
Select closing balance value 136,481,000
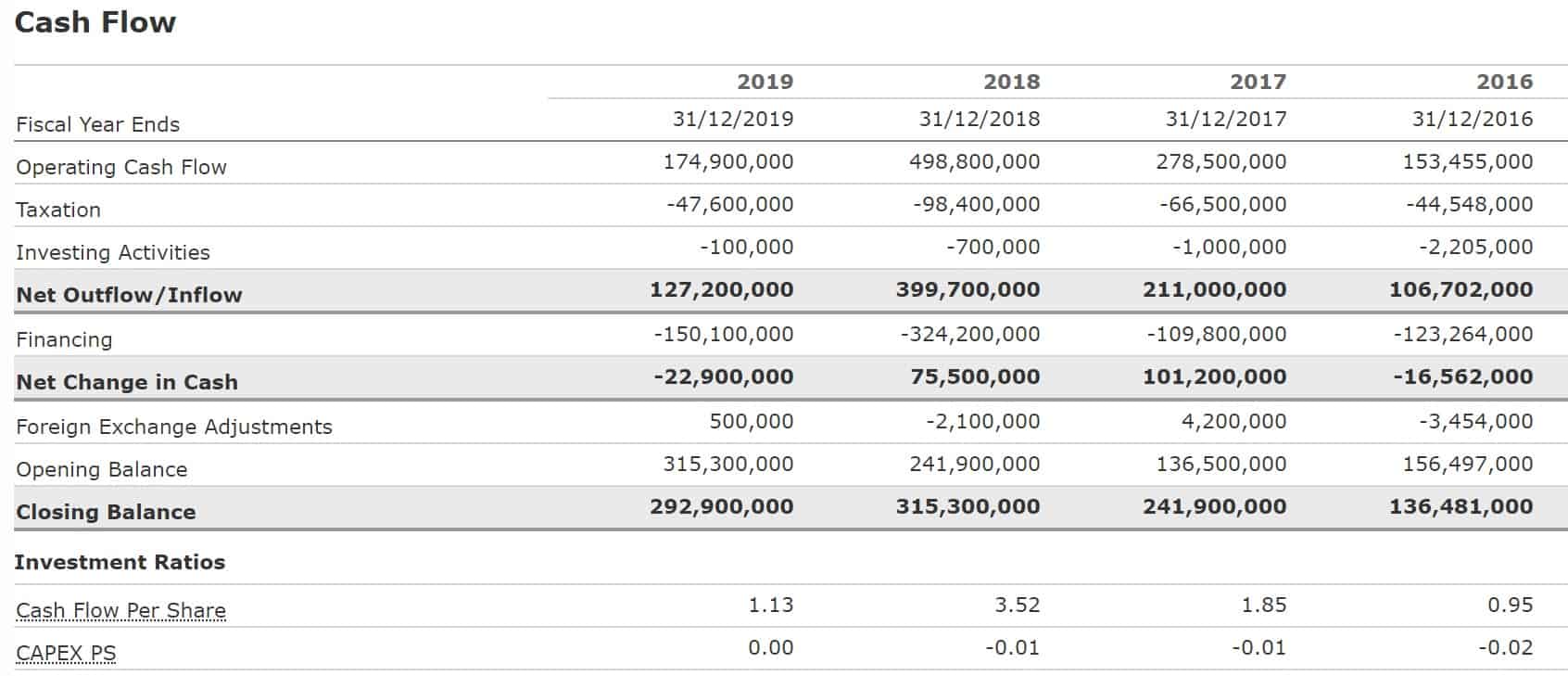click(x=1461, y=506)
